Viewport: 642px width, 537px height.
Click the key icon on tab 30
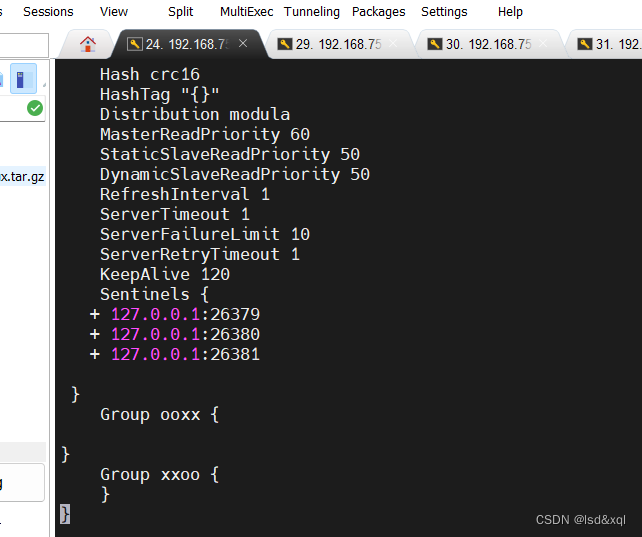tap(435, 44)
